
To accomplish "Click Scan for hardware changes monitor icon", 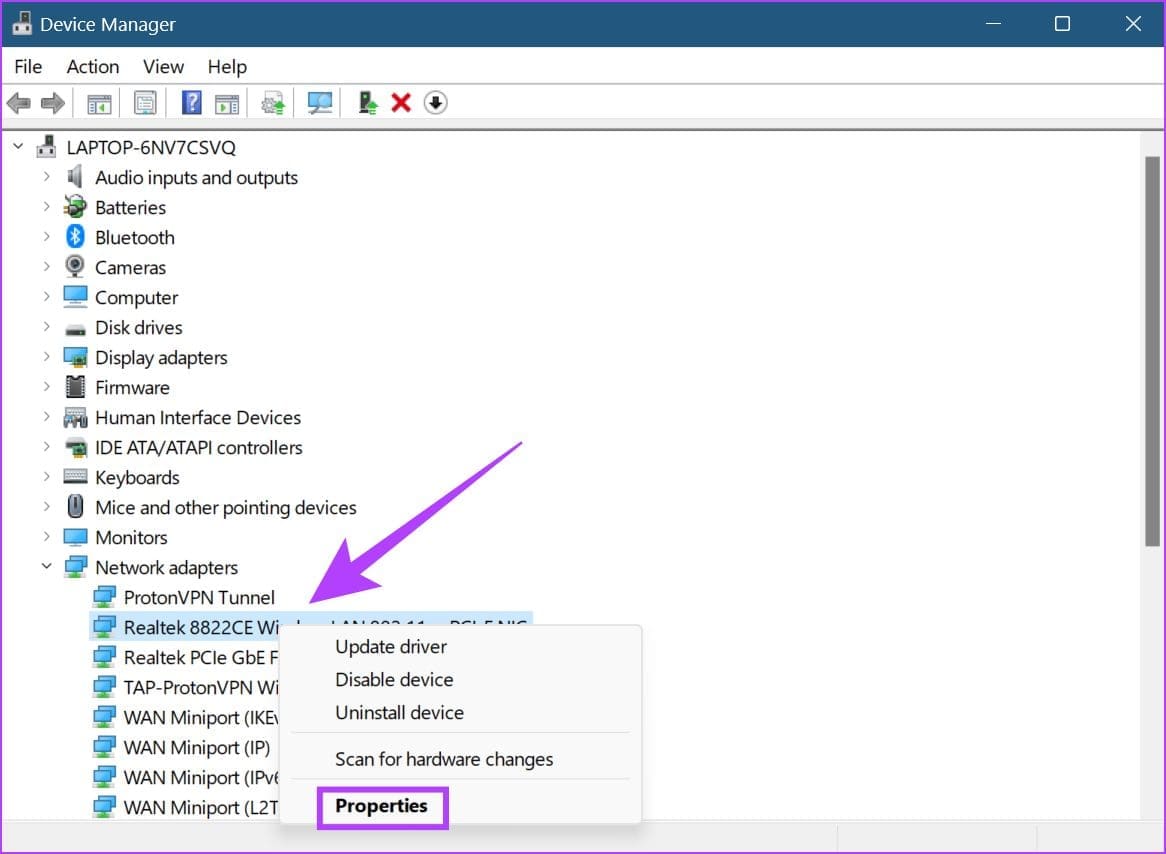I will [x=320, y=103].
